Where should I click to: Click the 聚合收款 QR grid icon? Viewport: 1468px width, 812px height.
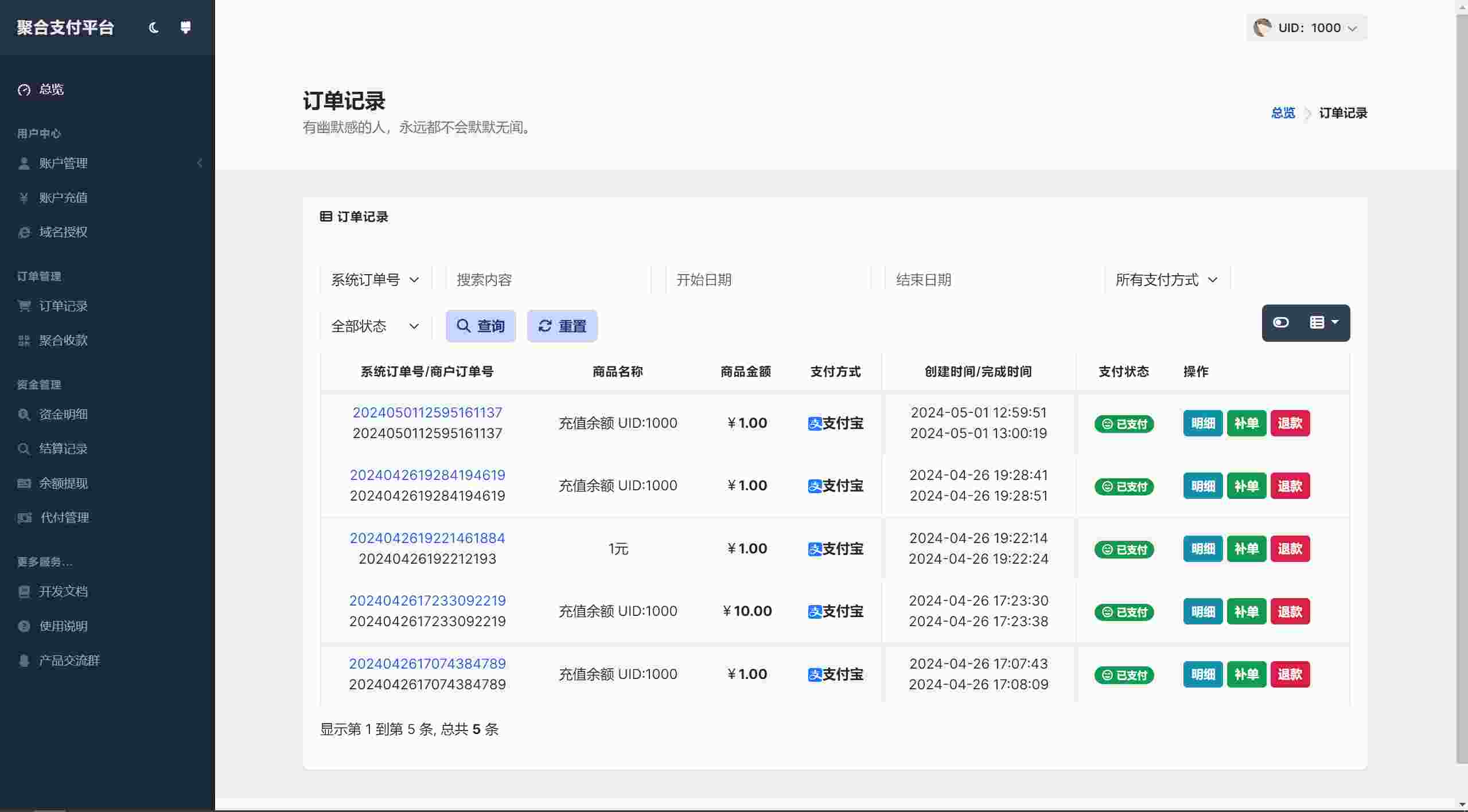(24, 341)
